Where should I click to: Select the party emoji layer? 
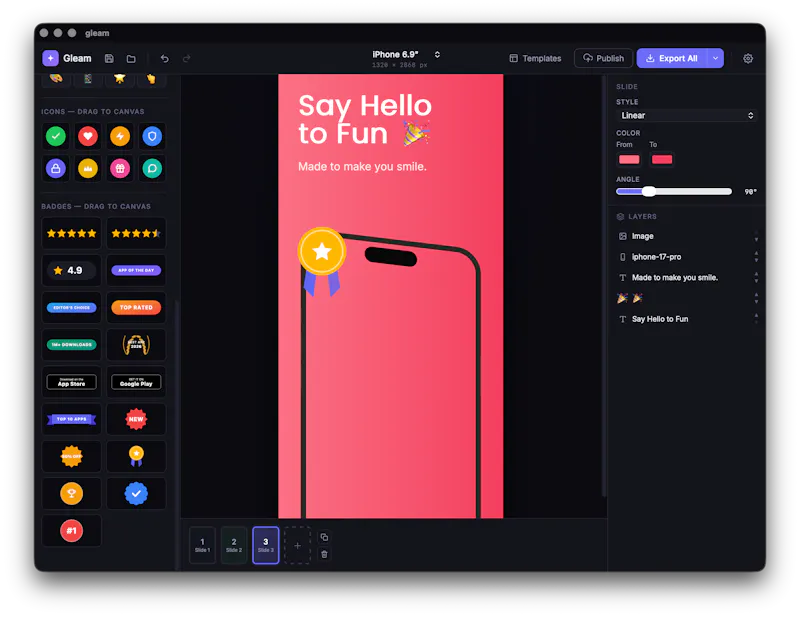[x=683, y=298]
